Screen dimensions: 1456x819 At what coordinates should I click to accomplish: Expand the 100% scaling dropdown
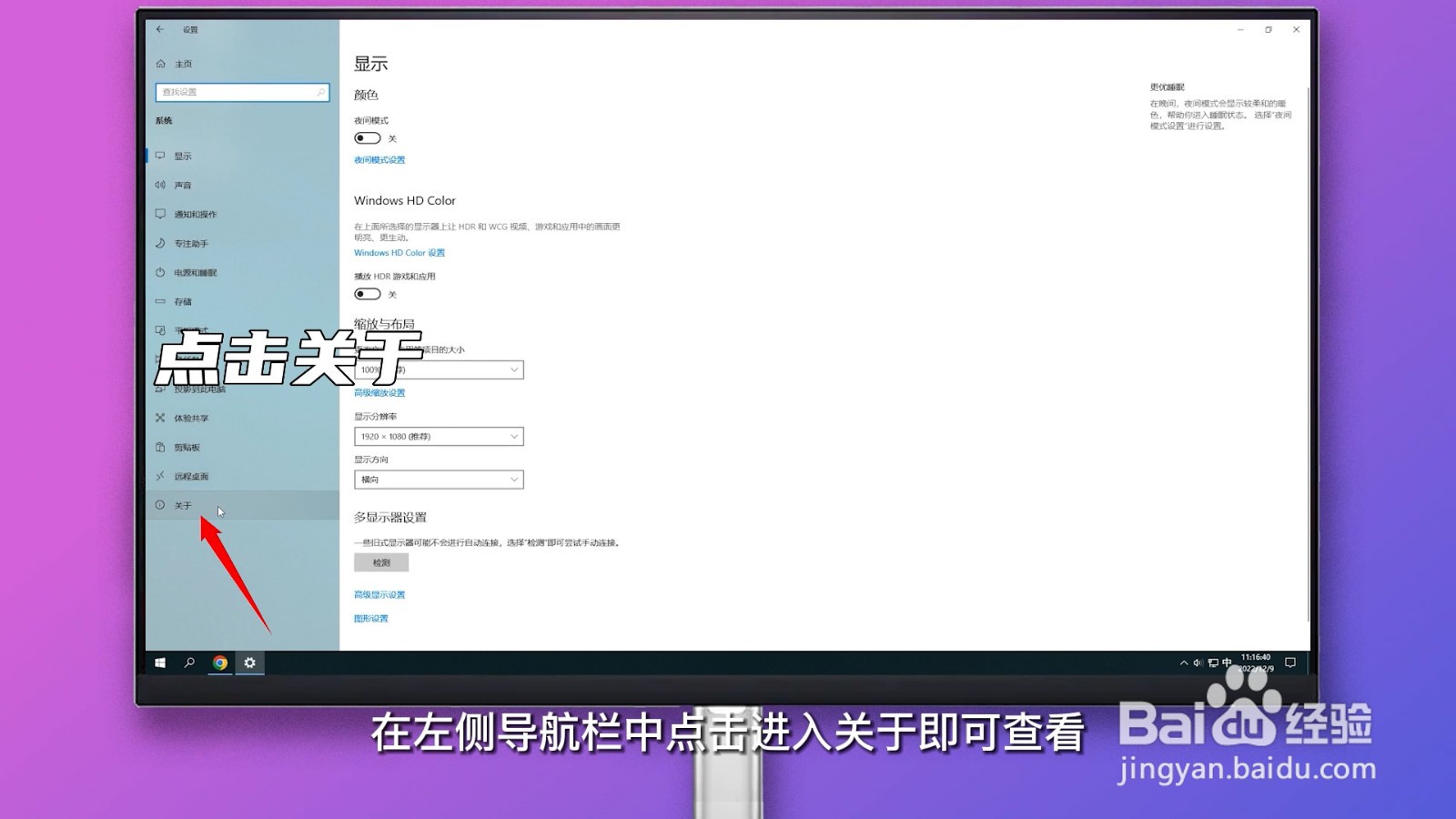coord(439,369)
